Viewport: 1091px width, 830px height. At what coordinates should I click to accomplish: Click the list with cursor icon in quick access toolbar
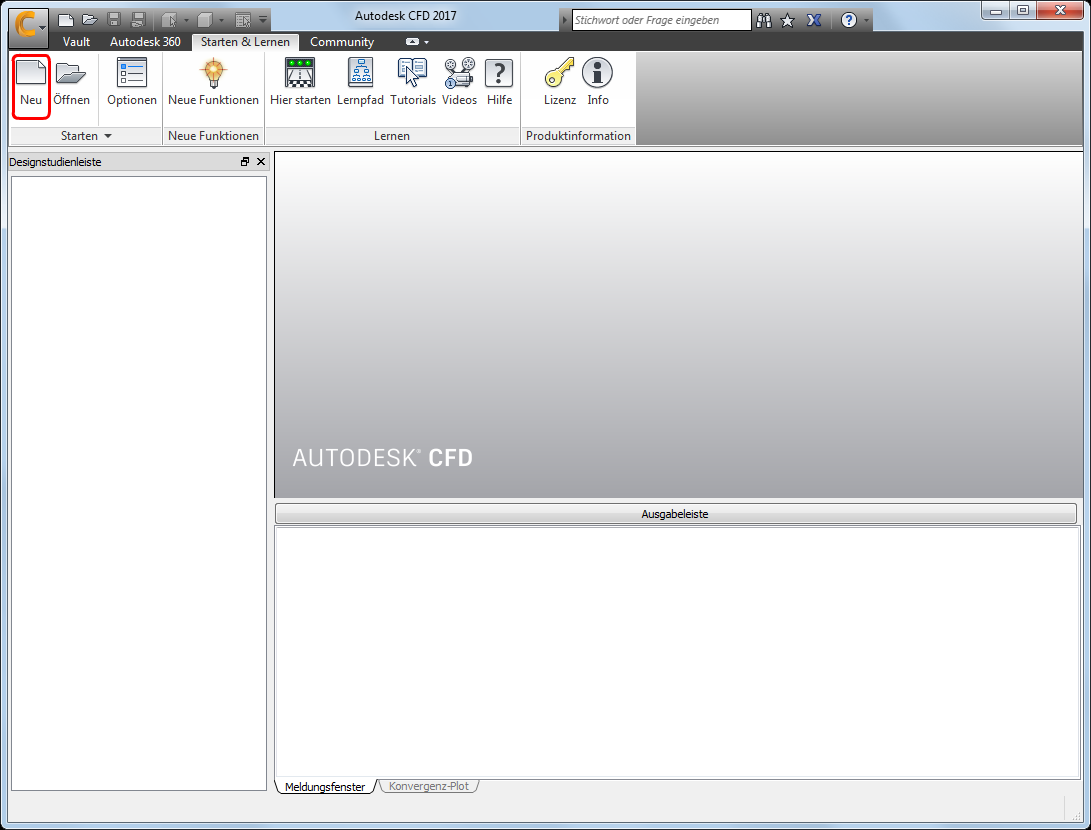[x=243, y=20]
